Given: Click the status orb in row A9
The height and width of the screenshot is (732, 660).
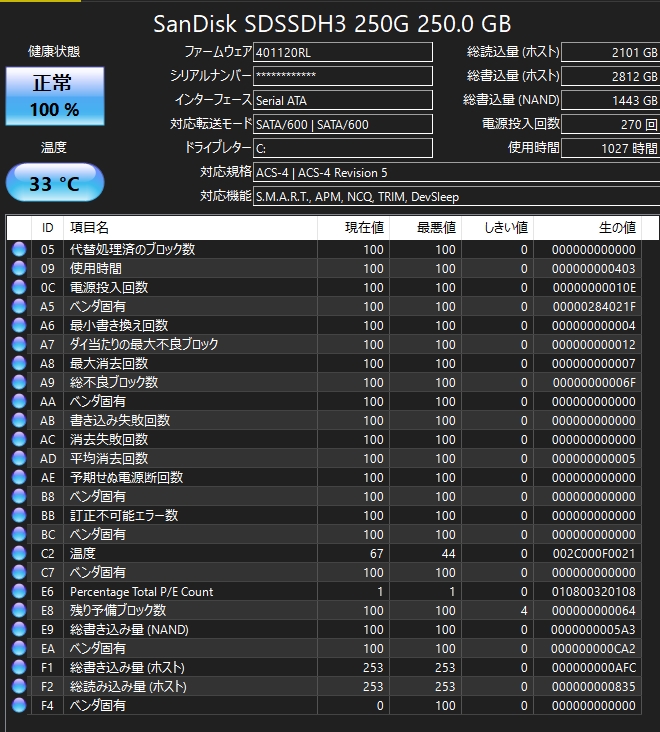Looking at the screenshot, I should [x=19, y=382].
